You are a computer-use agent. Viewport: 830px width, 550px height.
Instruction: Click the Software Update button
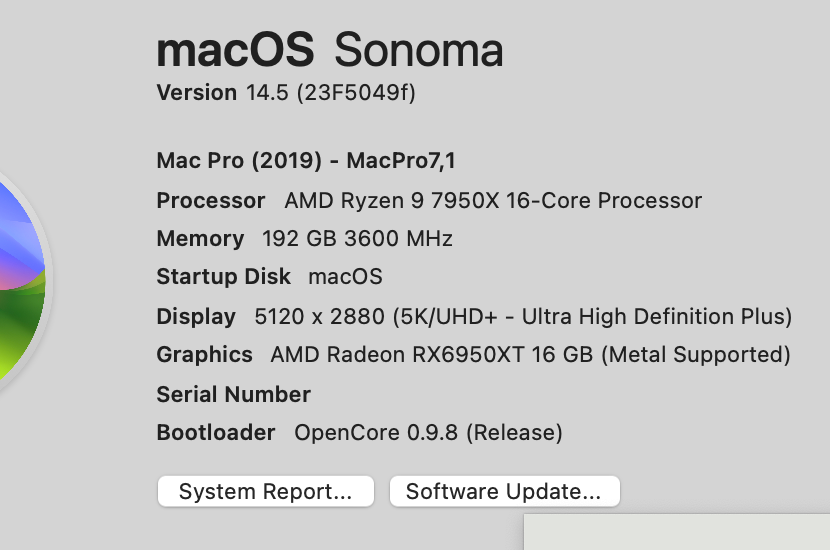pyautogui.click(x=504, y=491)
